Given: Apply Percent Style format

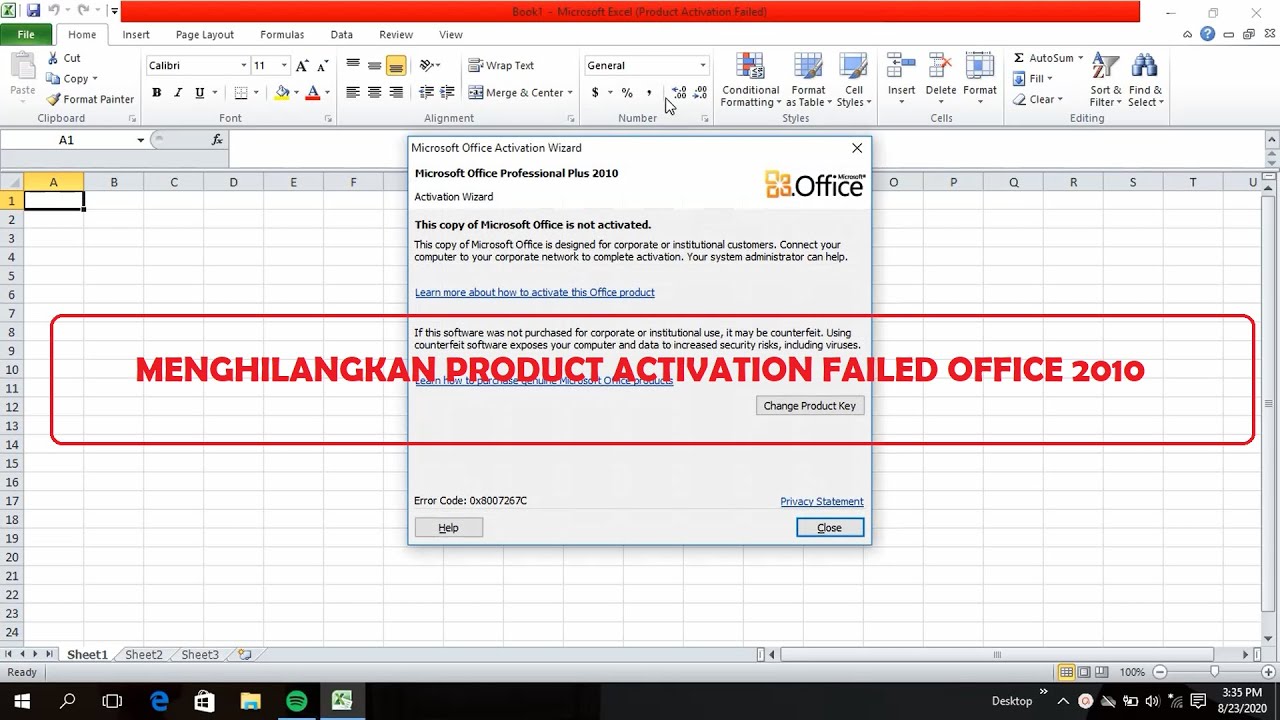Looking at the screenshot, I should point(627,93).
